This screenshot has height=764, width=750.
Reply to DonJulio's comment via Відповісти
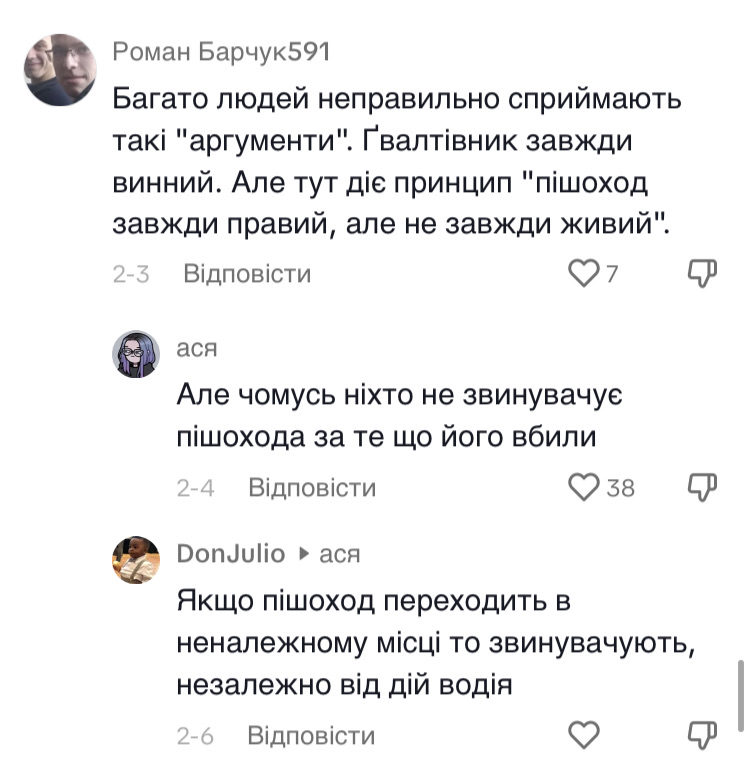311,736
